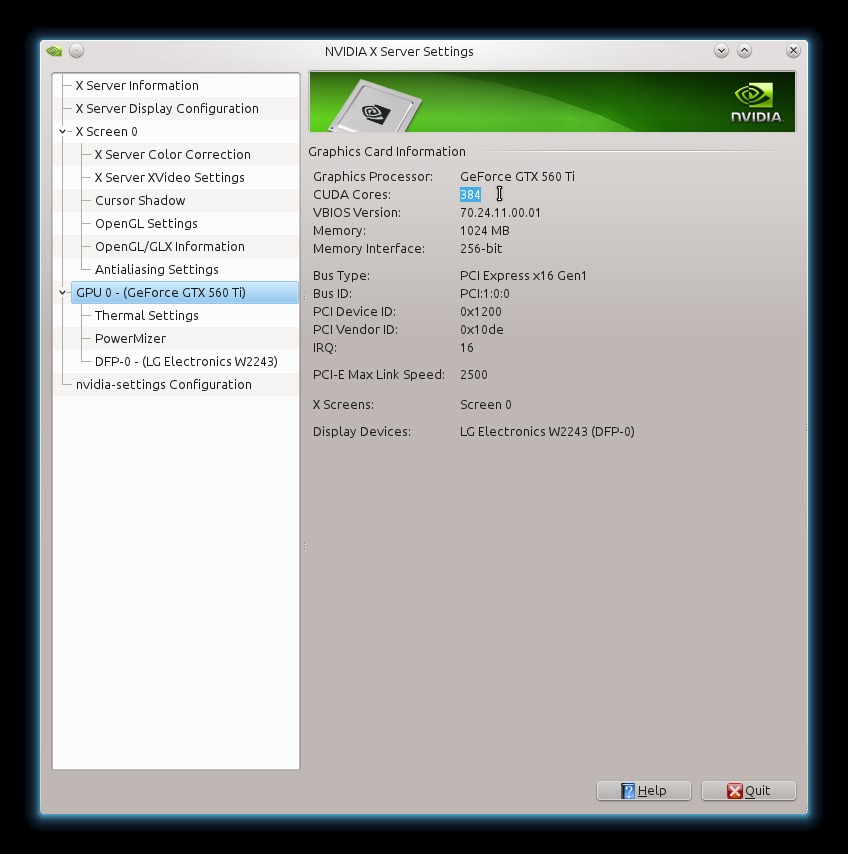Open Antialiasing Settings page

click(x=156, y=270)
